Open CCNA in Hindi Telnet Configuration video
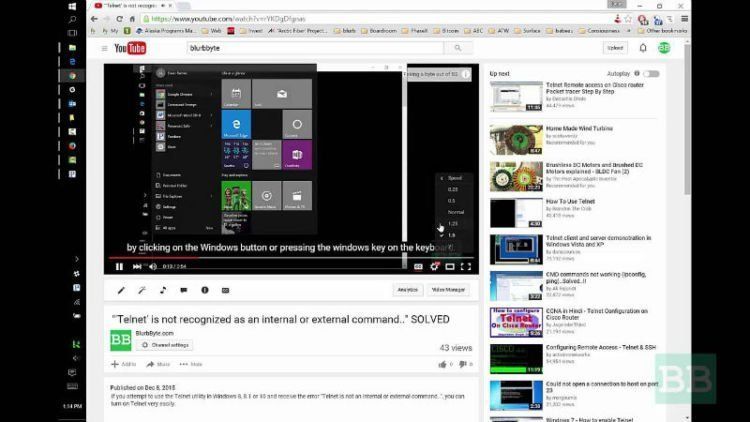 [x=596, y=314]
